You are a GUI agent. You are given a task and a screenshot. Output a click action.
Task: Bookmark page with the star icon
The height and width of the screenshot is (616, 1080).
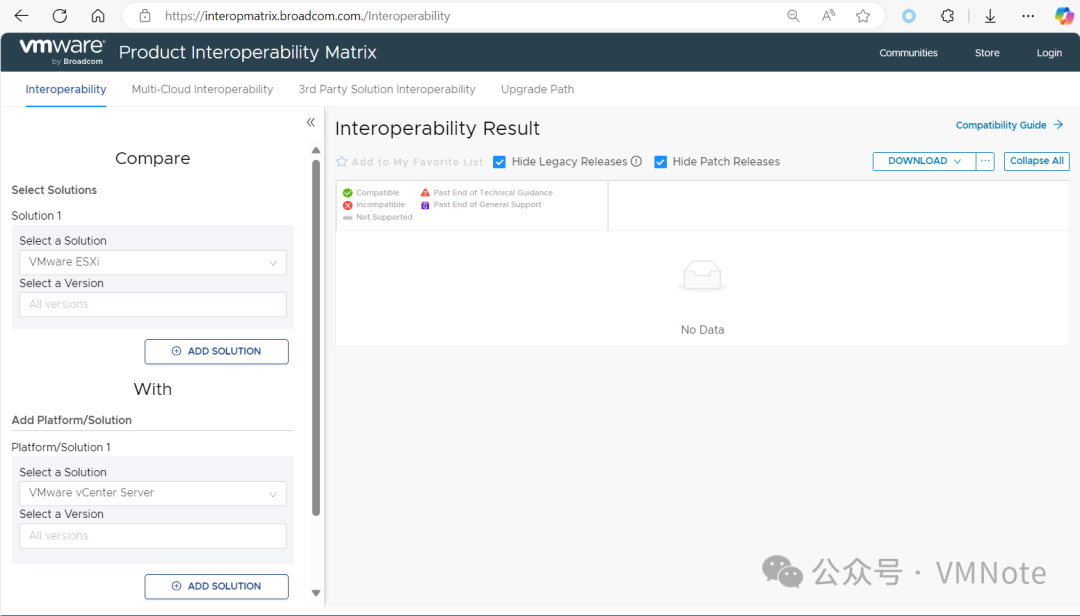tap(863, 16)
